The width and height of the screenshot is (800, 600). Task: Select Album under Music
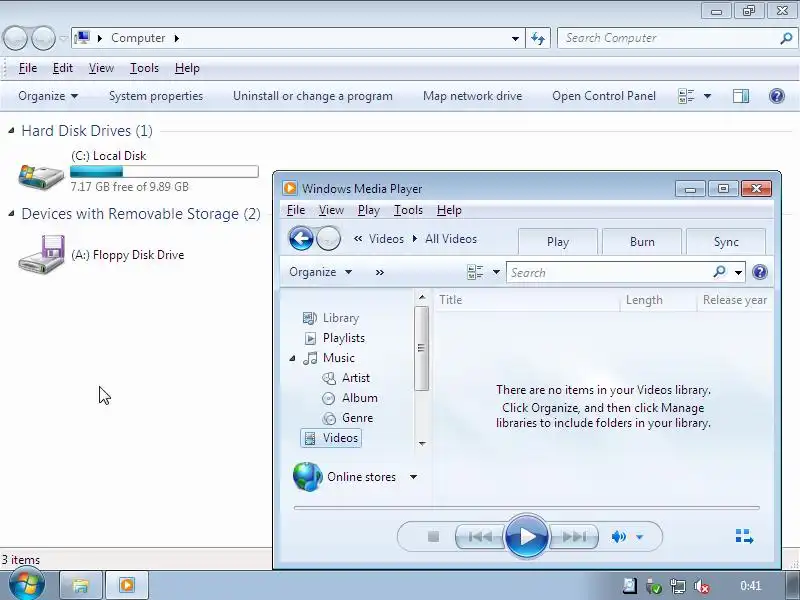350,398
